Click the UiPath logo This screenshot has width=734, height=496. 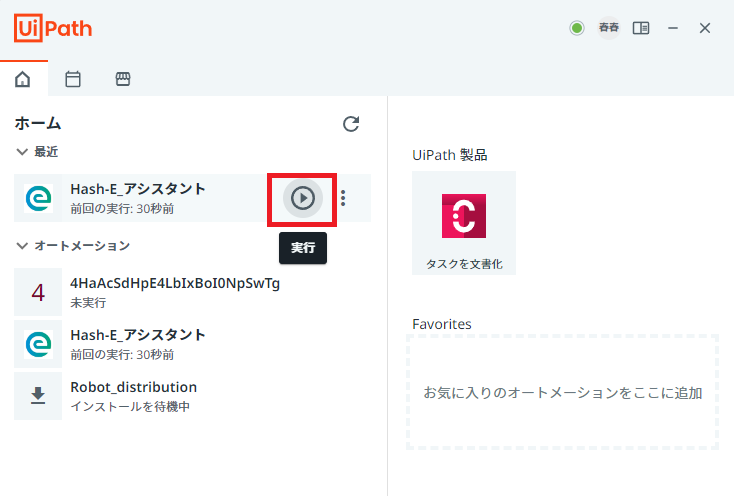pyautogui.click(x=53, y=28)
